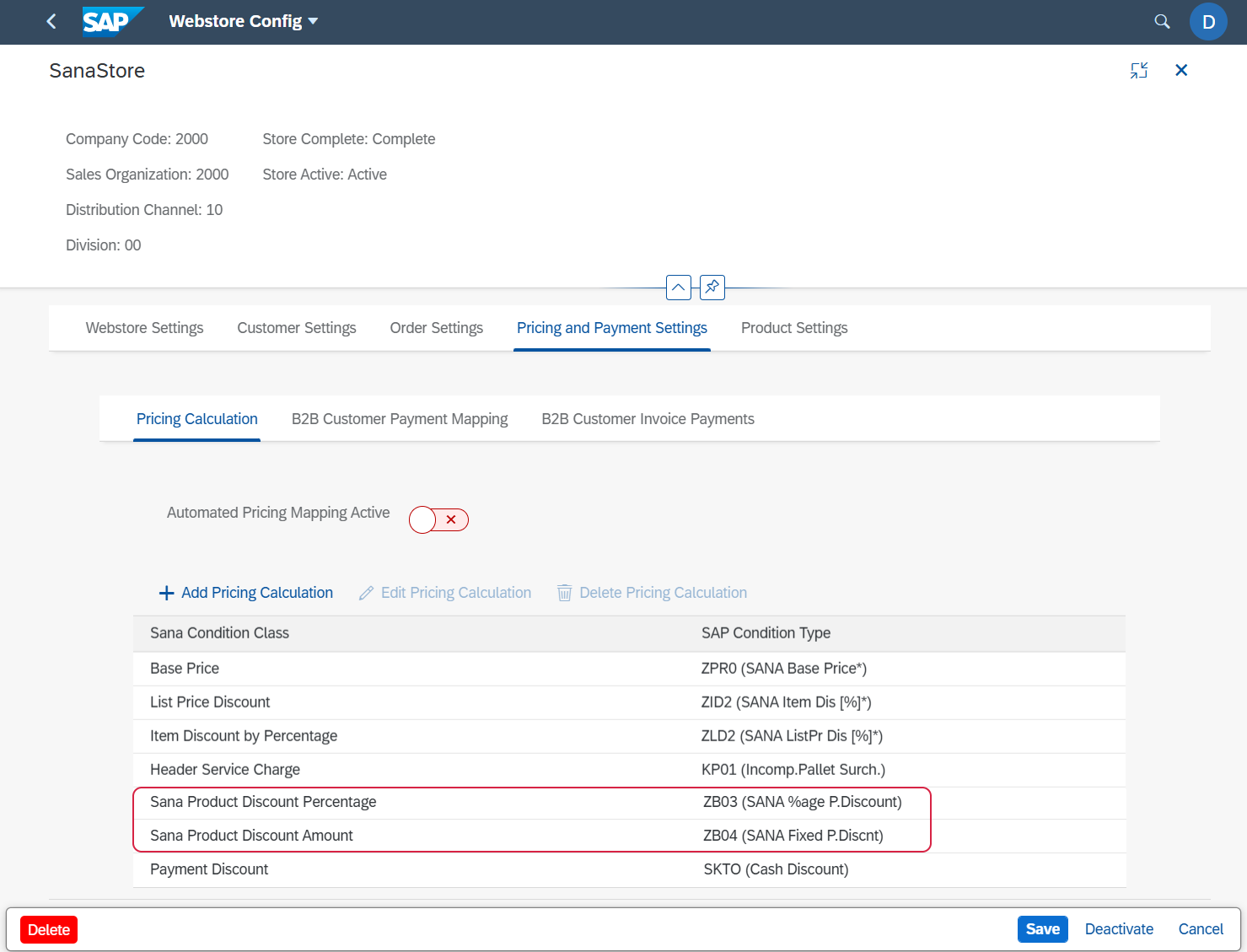
Task: Select Sana Product Discount Percentage row
Action: click(x=629, y=802)
